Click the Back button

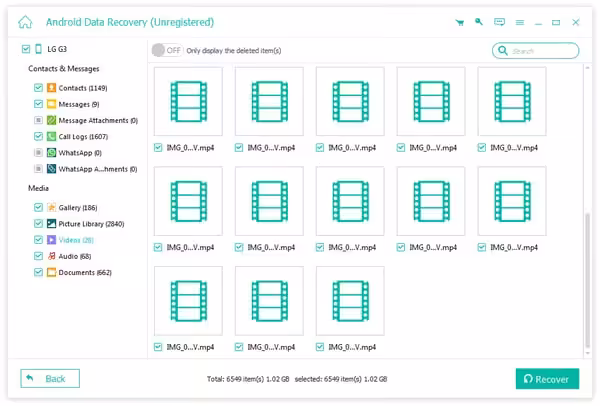tap(50, 379)
